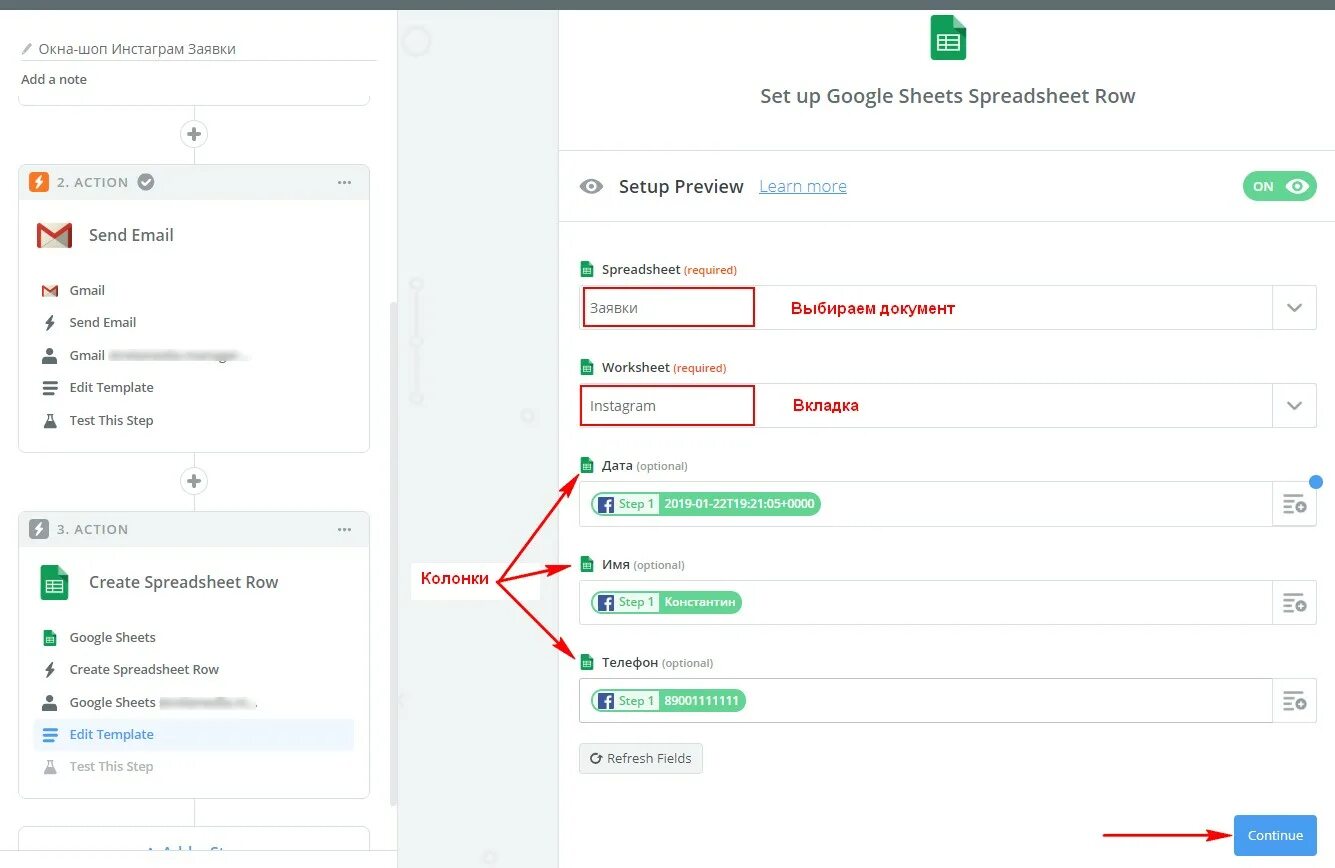This screenshot has width=1335, height=868.
Task: Open the three-dot menu of step 2 Action
Action: pos(344,182)
